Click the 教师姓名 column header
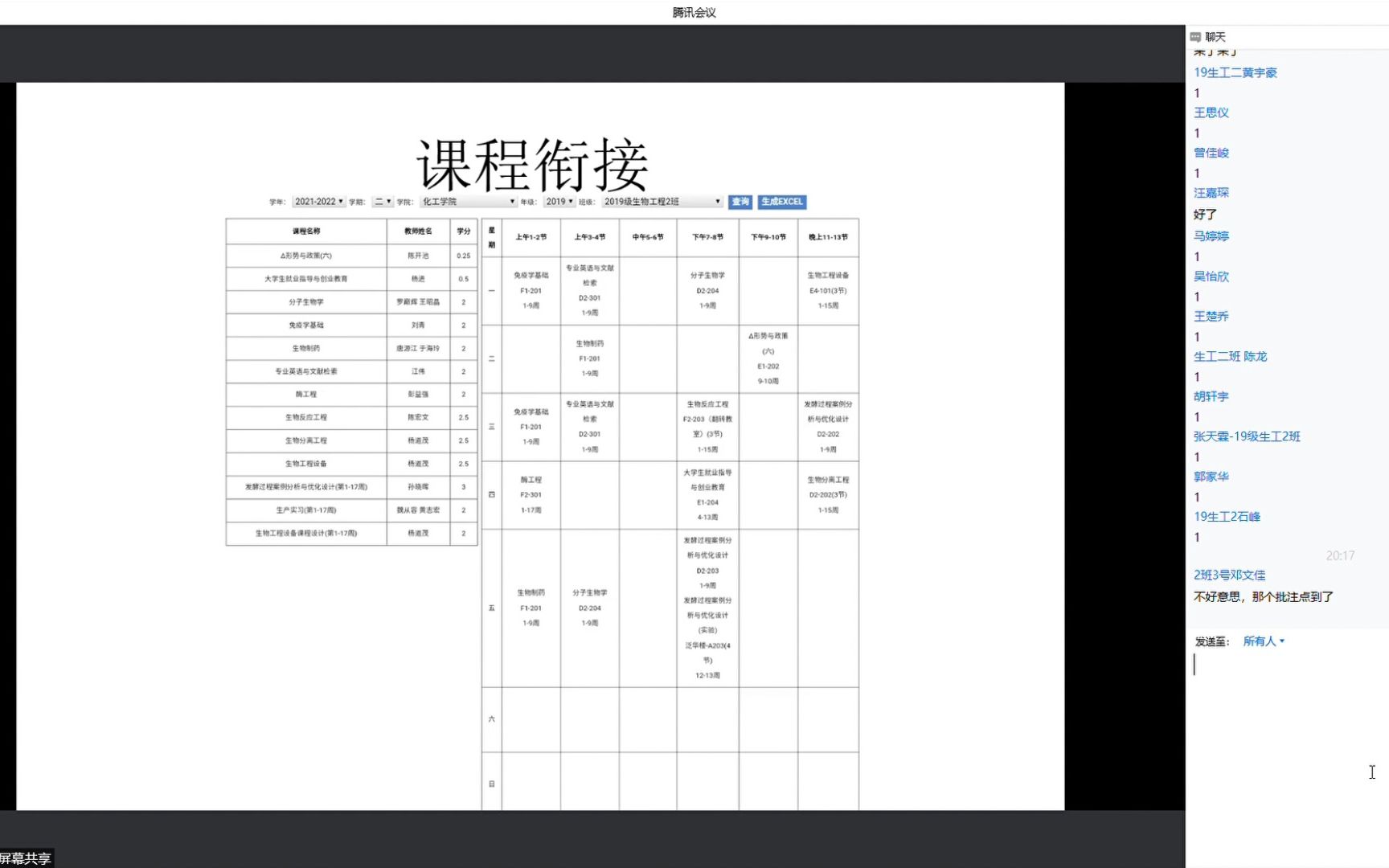 tap(418, 231)
